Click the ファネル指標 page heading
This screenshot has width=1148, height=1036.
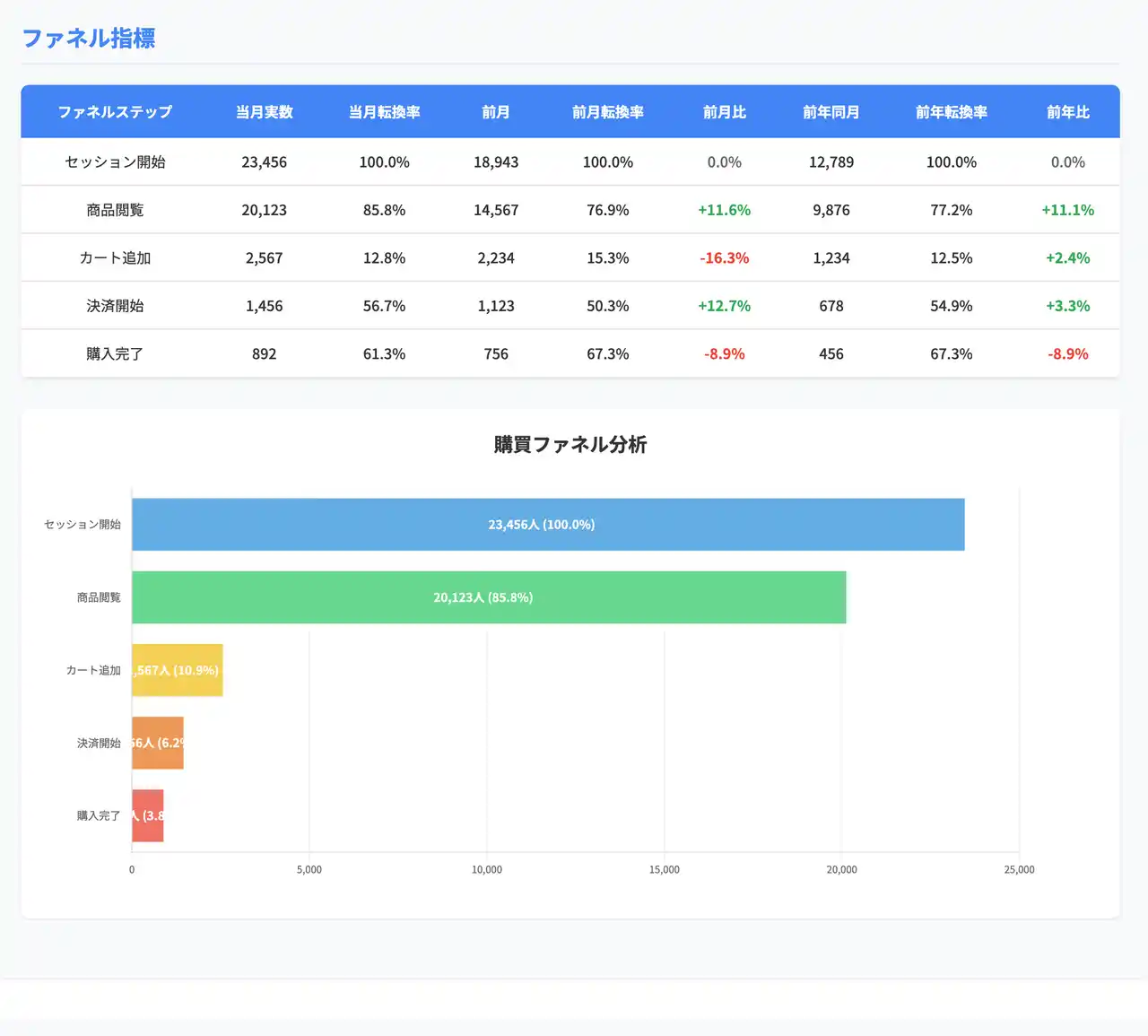pyautogui.click(x=89, y=38)
